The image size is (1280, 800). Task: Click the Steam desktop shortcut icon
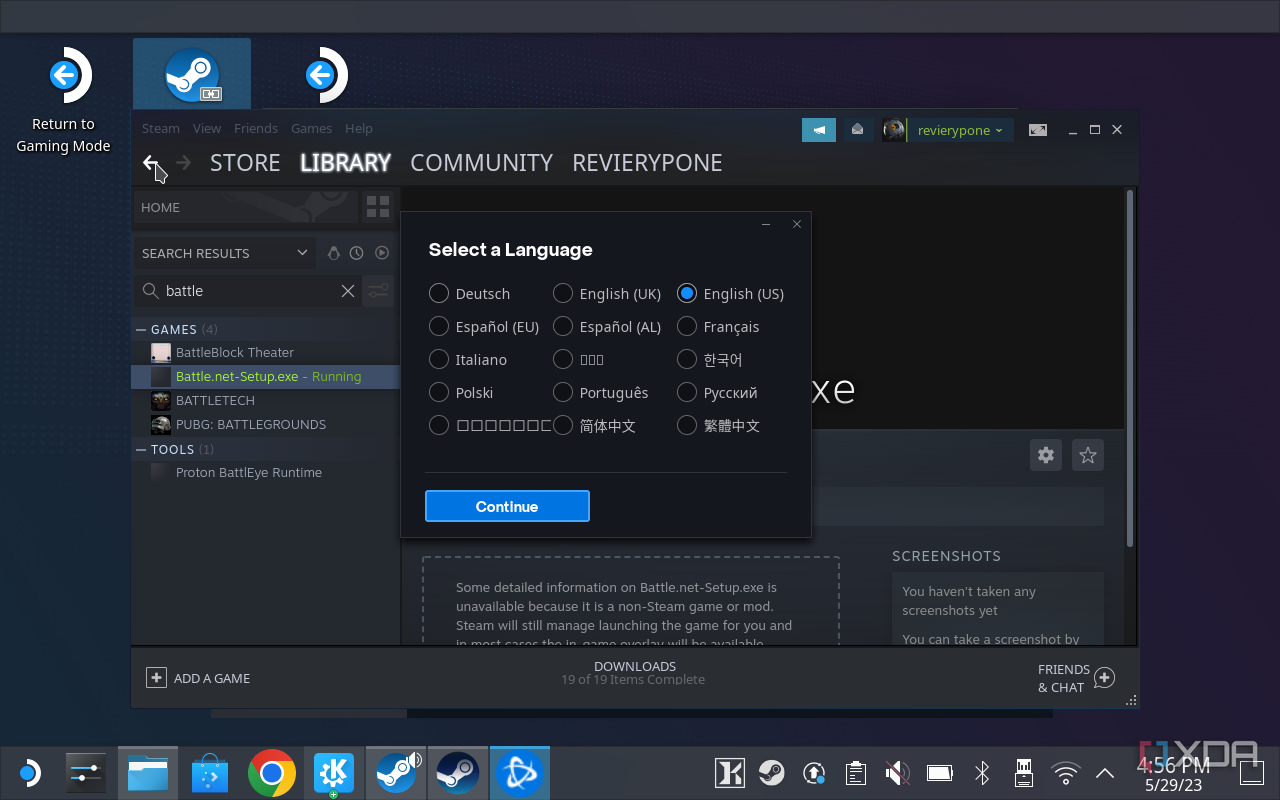(x=193, y=76)
